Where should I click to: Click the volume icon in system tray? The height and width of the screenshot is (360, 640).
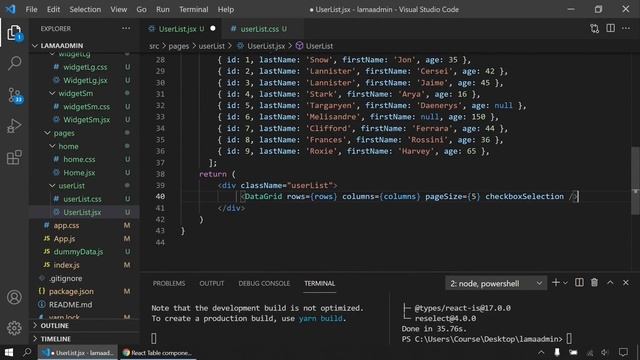click(605, 352)
